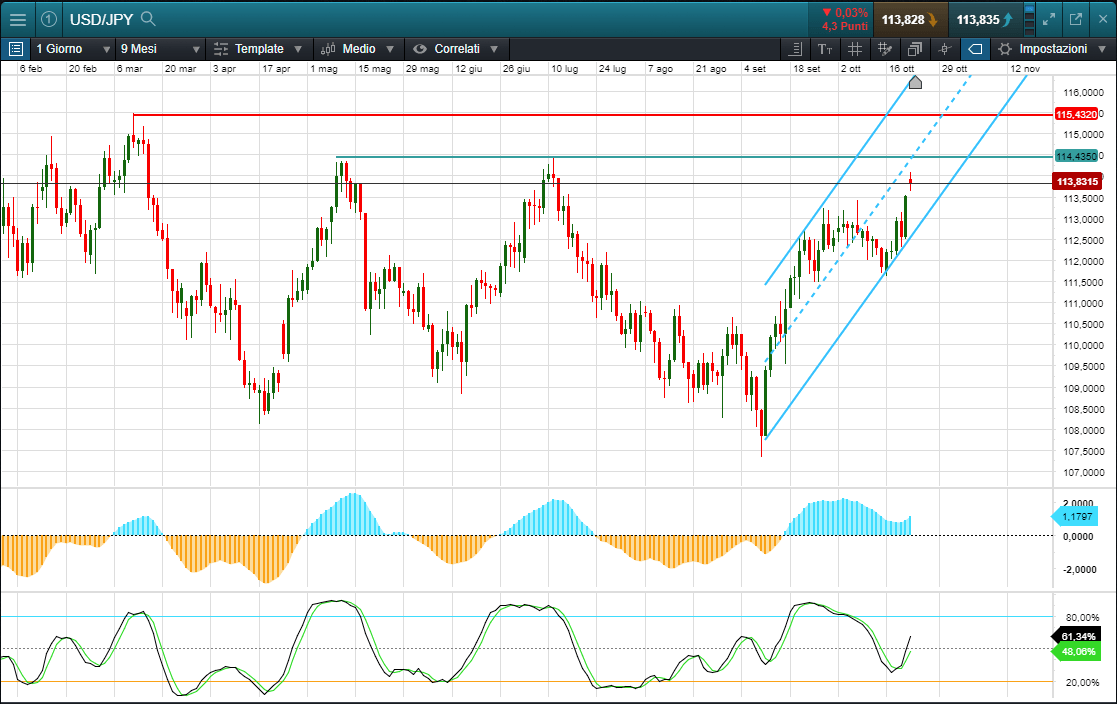Click the buy price 113,835
Viewport: 1117px width, 704px height.
click(984, 19)
